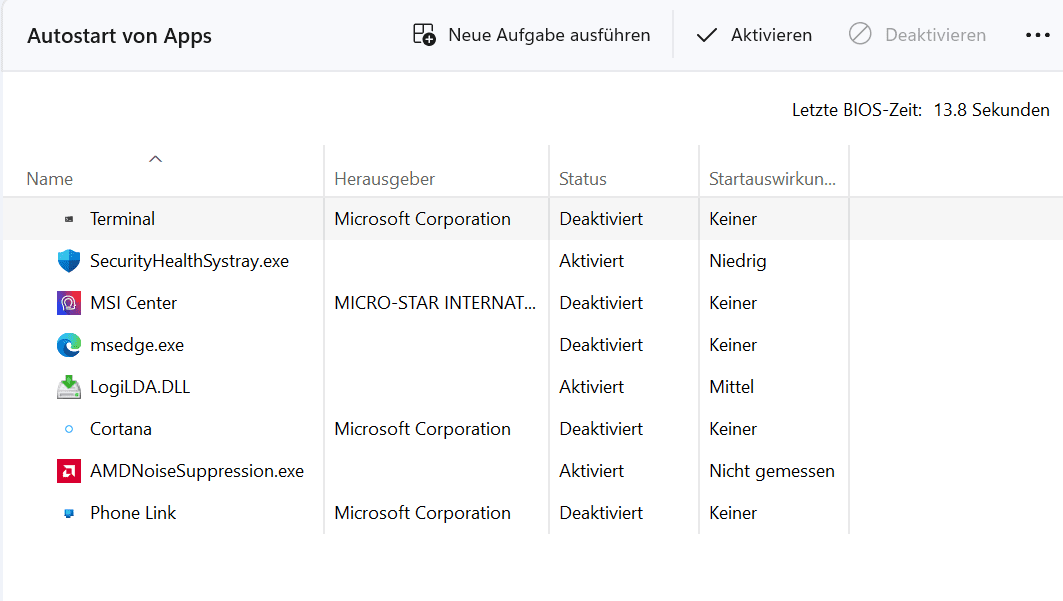Click the Aktivieren button
This screenshot has height=601, width=1063.
click(753, 35)
